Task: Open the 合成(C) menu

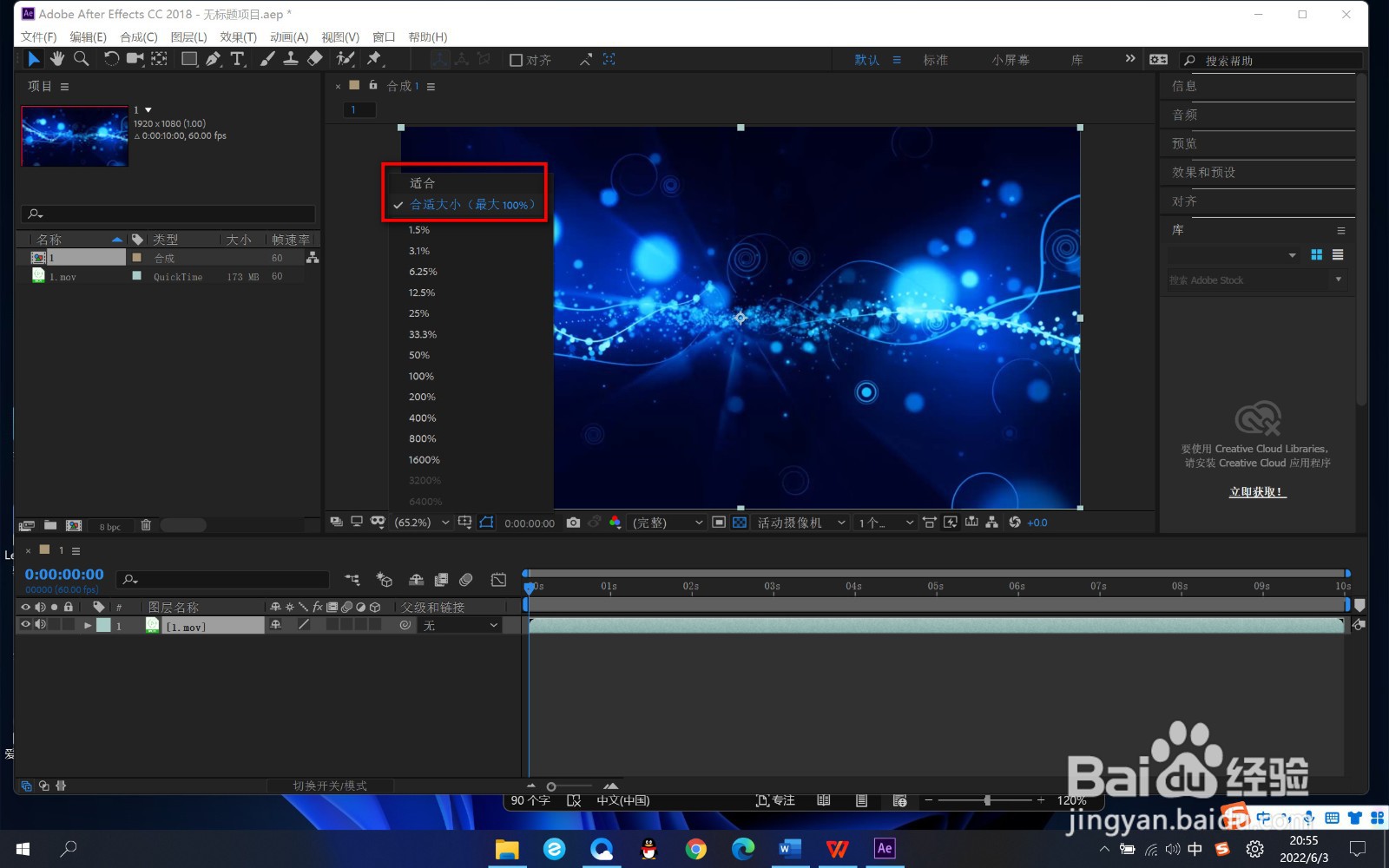Action: [138, 37]
